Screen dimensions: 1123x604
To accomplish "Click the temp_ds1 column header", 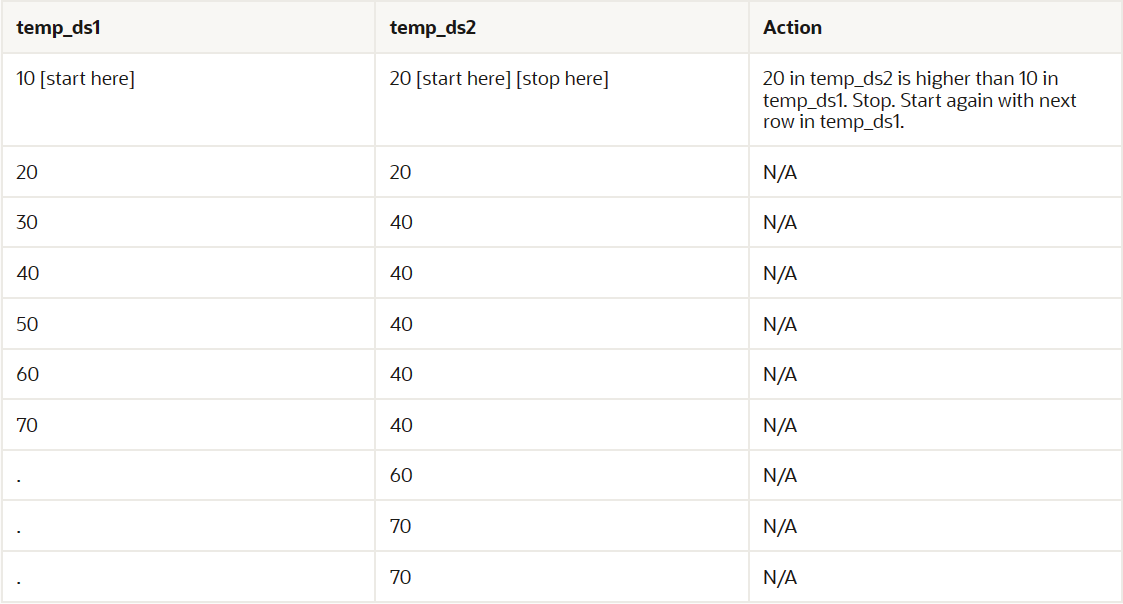I will (x=59, y=28).
